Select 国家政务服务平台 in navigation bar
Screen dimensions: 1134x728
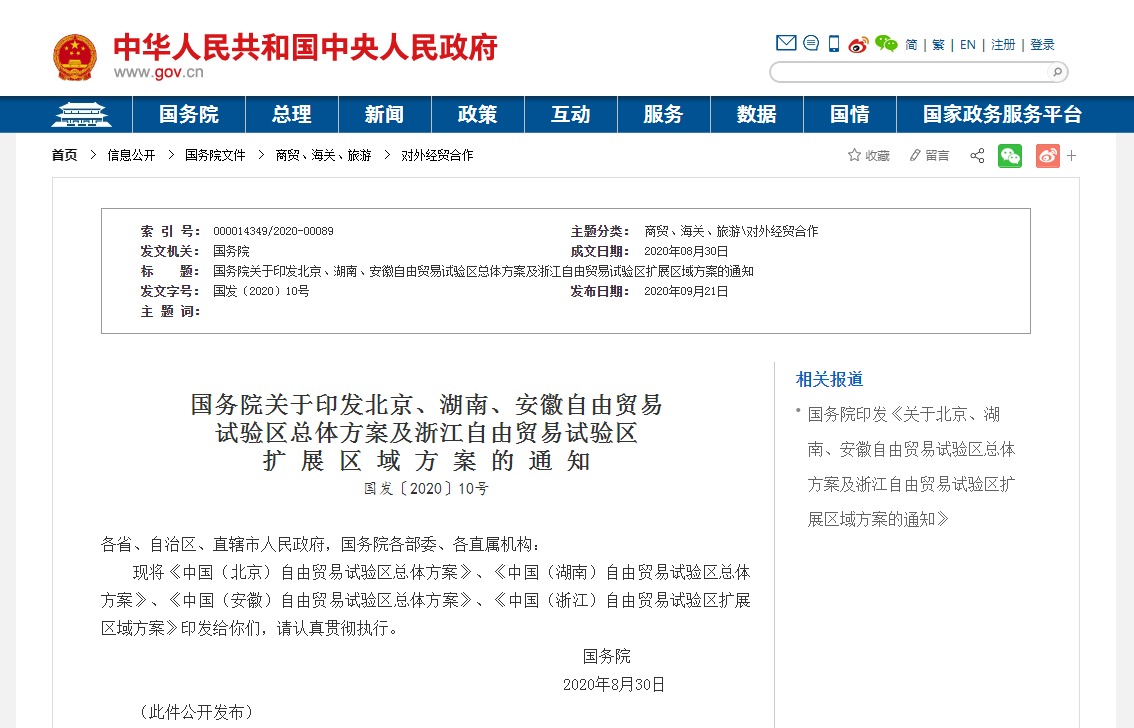[x=1002, y=114]
